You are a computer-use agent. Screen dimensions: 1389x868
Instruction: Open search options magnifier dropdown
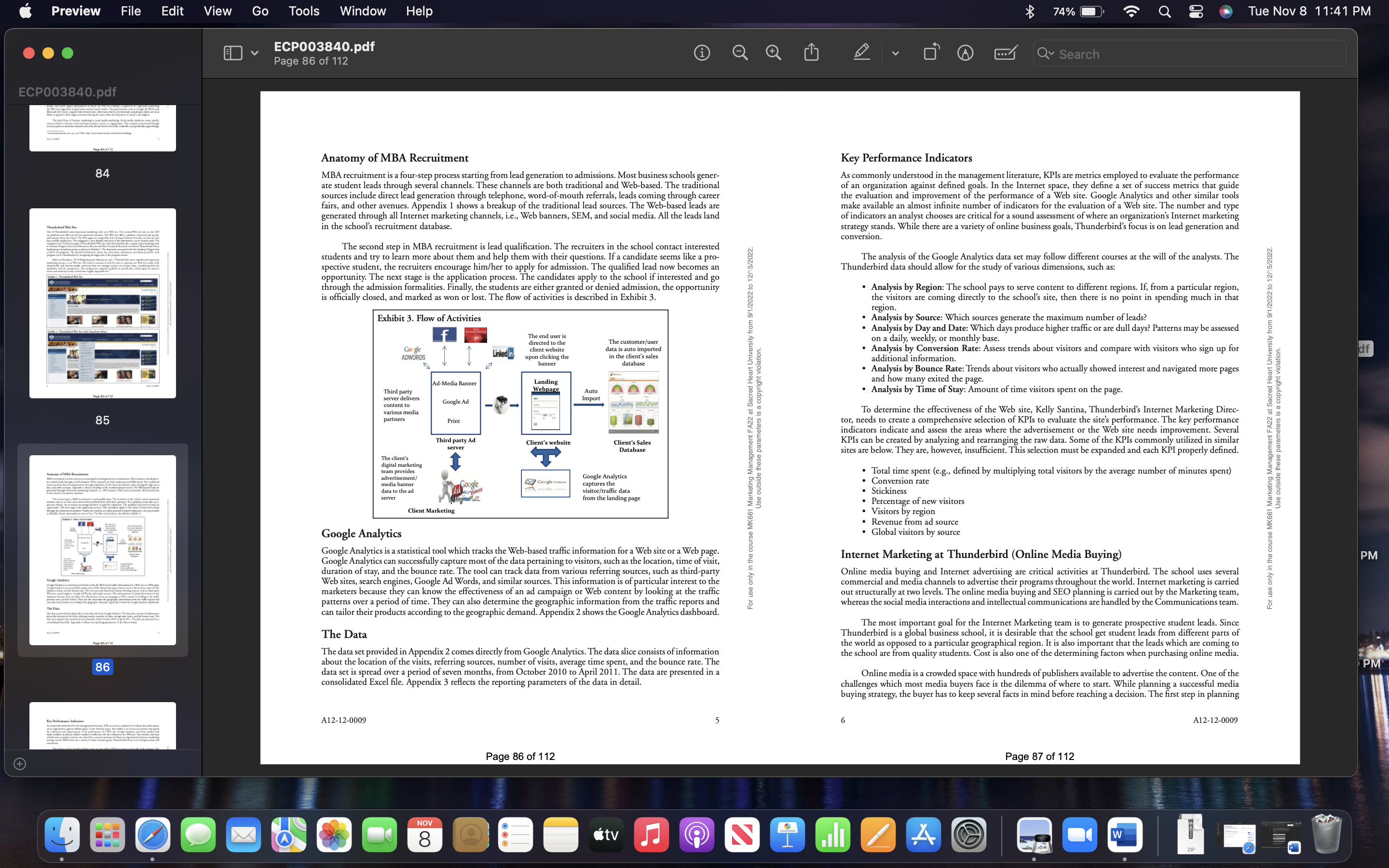pyautogui.click(x=1045, y=54)
